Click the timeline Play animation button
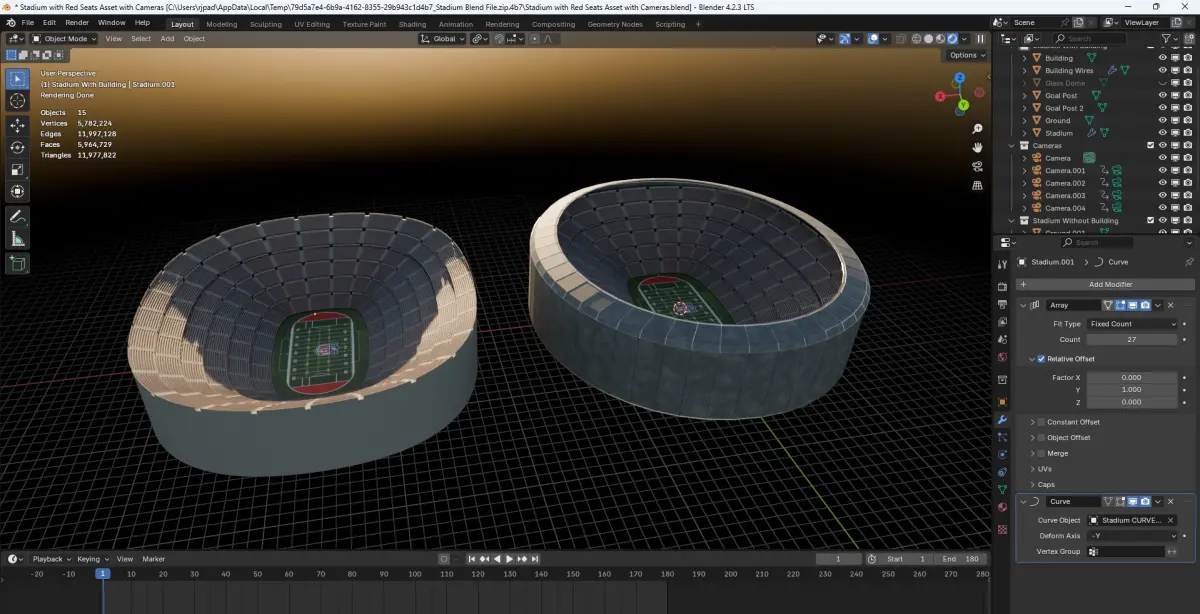 click(x=509, y=559)
